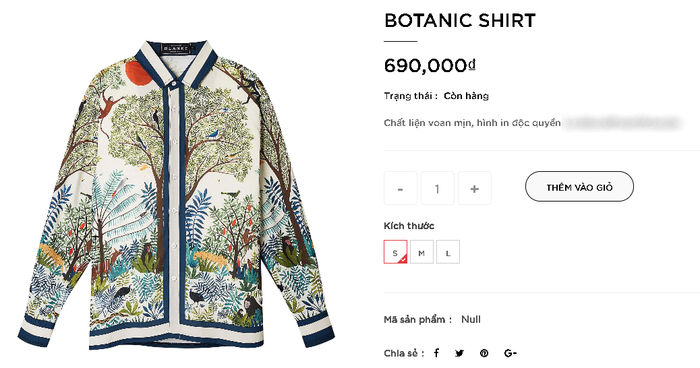Decrease quantity with the minus button
The image size is (700, 368).
coord(400,188)
